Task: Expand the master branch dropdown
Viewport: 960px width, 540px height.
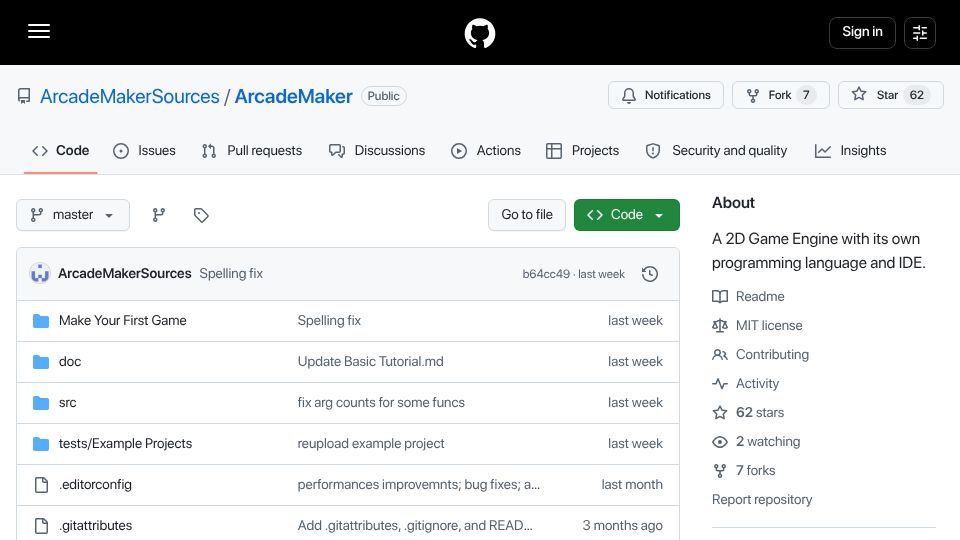Action: (73, 215)
